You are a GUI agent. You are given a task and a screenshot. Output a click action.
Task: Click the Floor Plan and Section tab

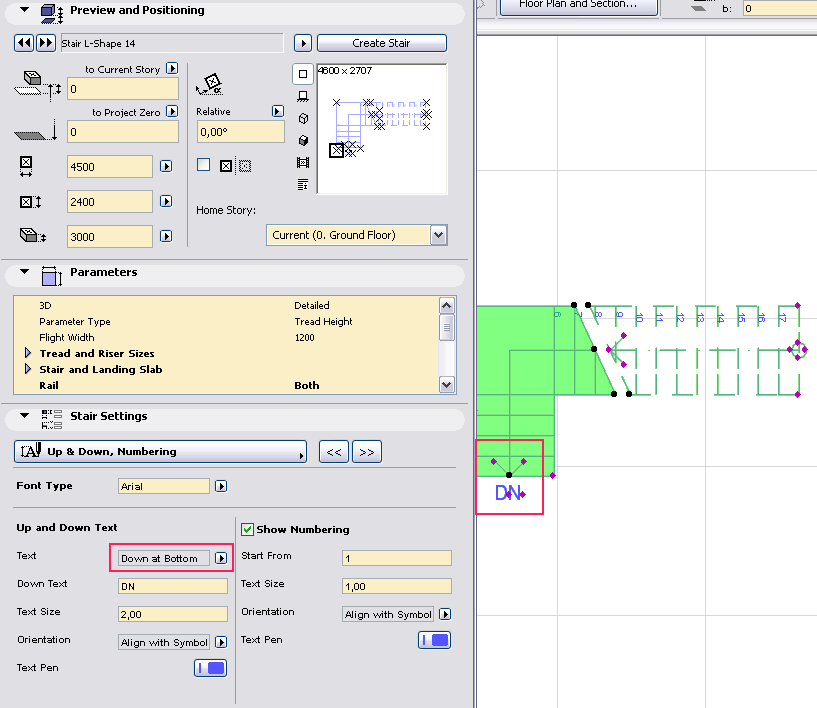pyautogui.click(x=577, y=6)
